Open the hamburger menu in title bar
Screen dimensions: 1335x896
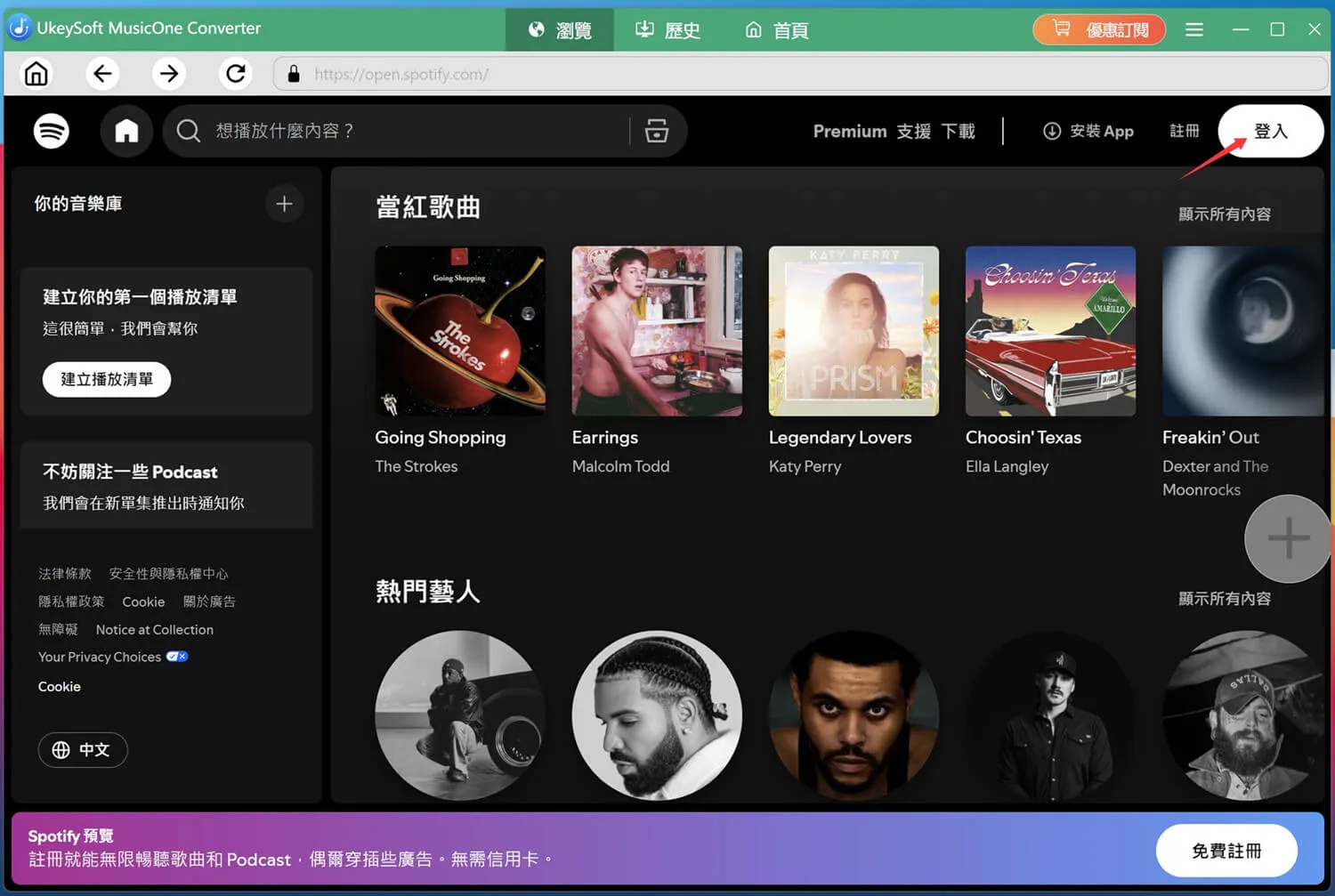1194,30
